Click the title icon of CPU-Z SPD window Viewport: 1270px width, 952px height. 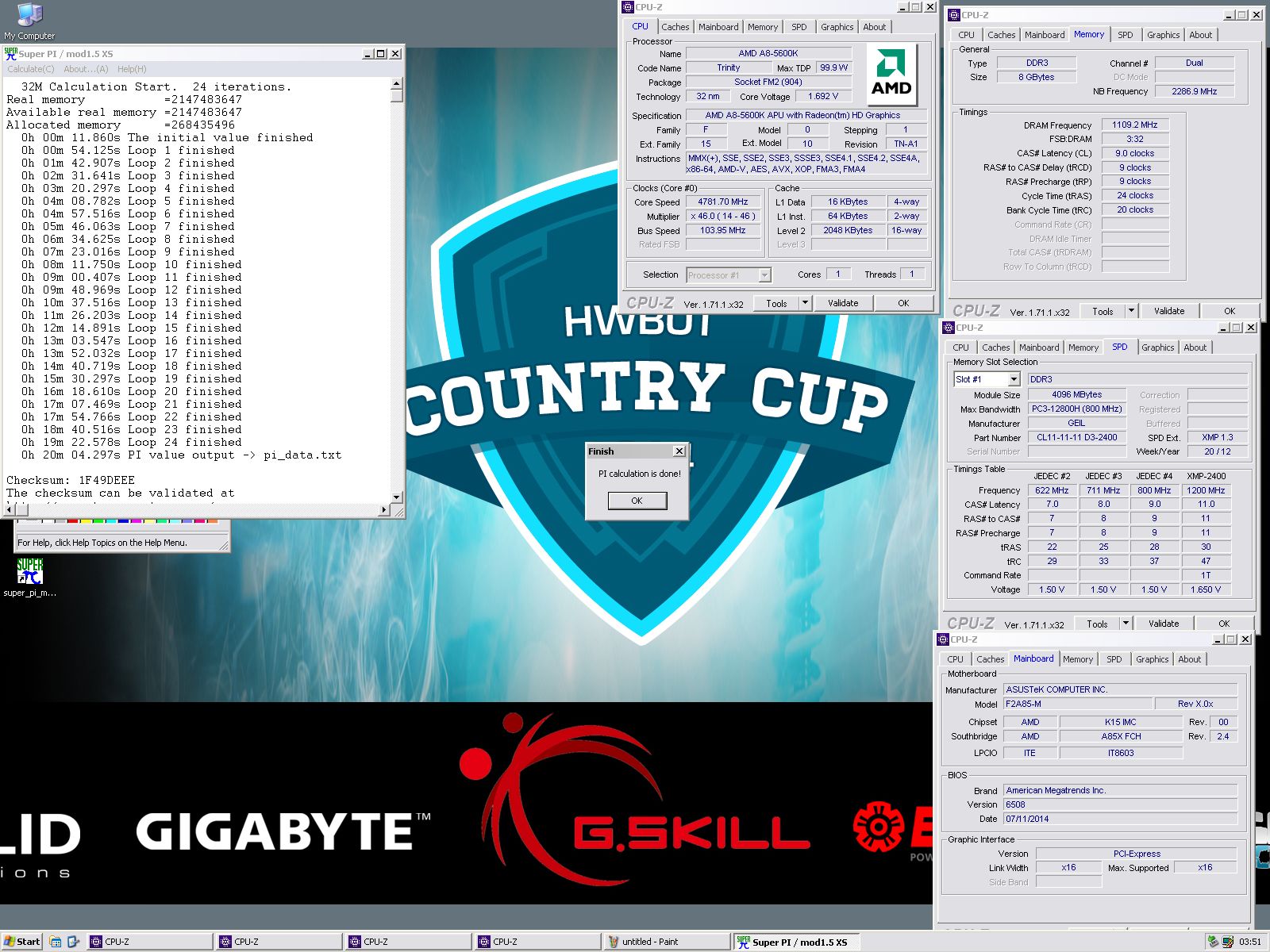949,328
